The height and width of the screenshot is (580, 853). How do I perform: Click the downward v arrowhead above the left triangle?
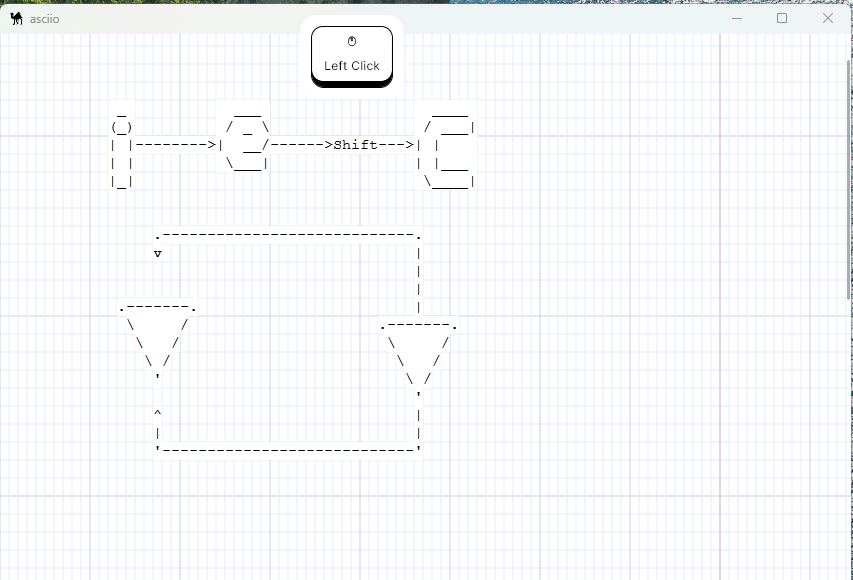[157, 253]
